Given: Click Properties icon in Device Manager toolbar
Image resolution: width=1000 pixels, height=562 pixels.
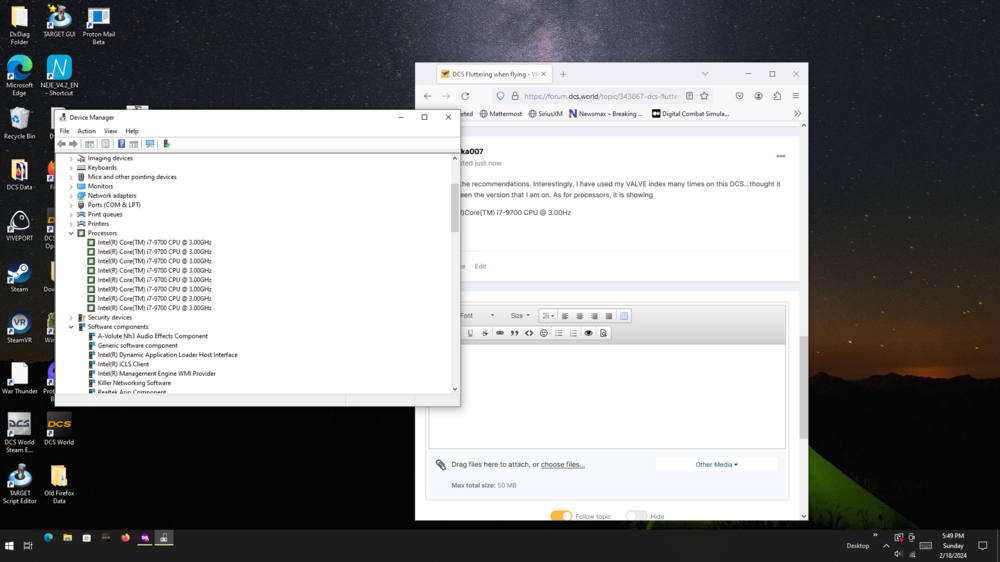Looking at the screenshot, I should tap(105, 144).
